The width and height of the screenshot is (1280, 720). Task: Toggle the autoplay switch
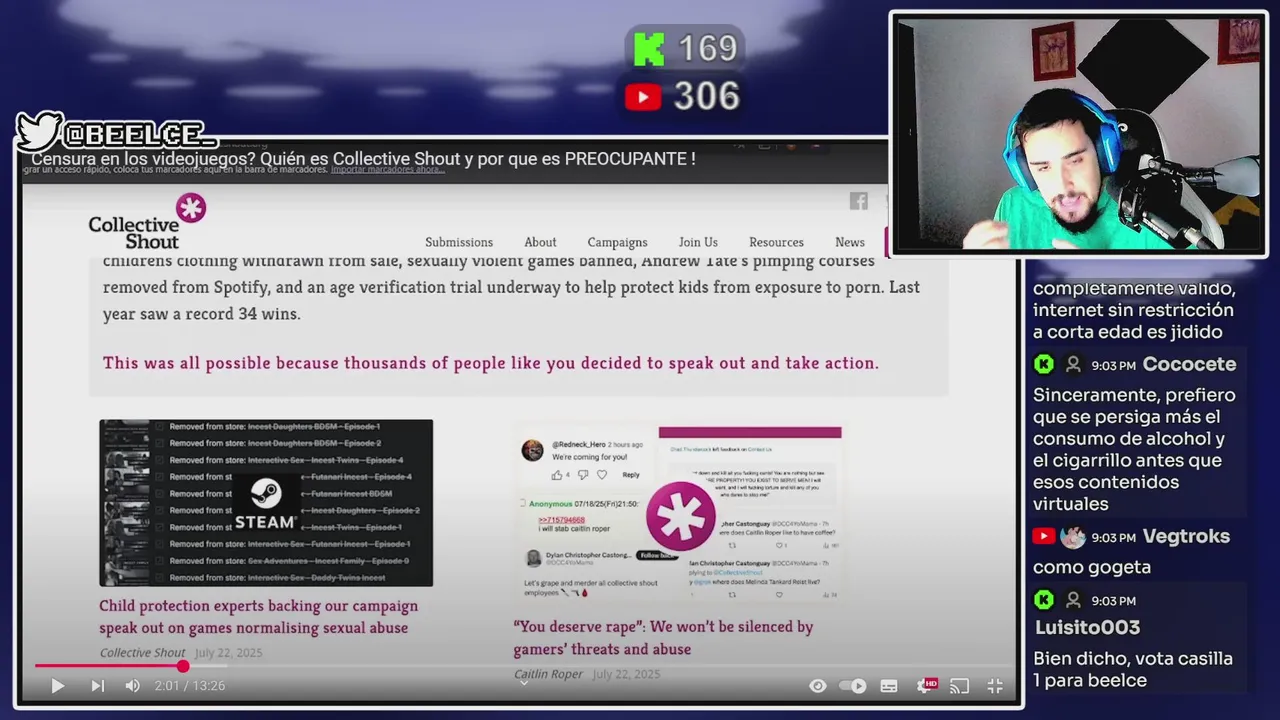pos(853,686)
